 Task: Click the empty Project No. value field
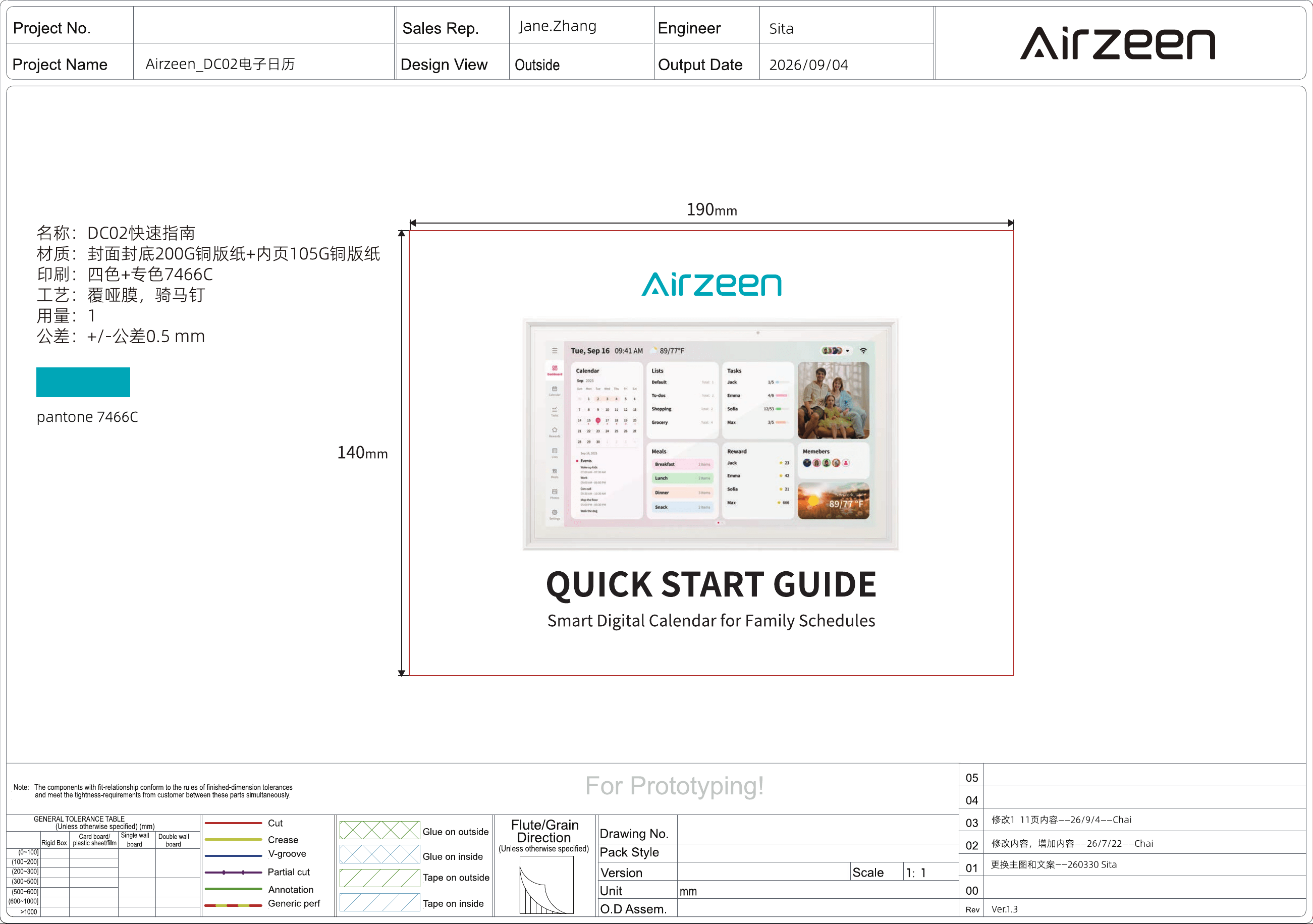[263, 26]
